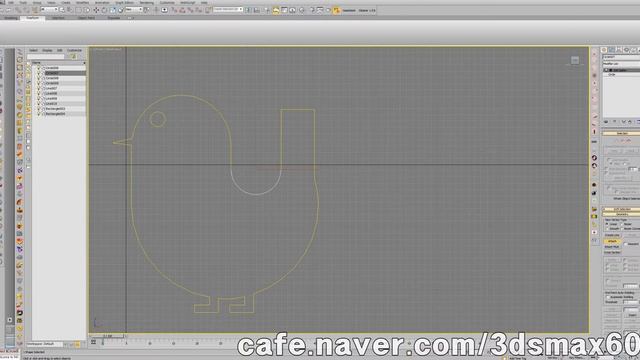Screen dimensions: 640x360
Task: Toggle the Window/Crossing selection icon
Action: [x=87, y=10]
